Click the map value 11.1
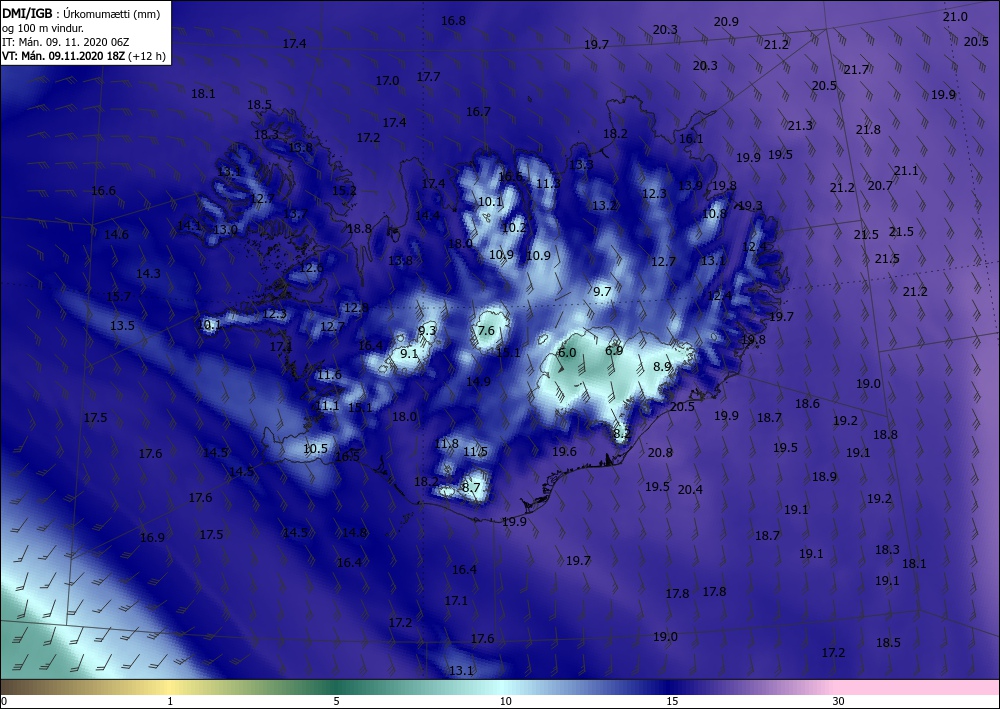This screenshot has width=1000, height=709. point(327,406)
